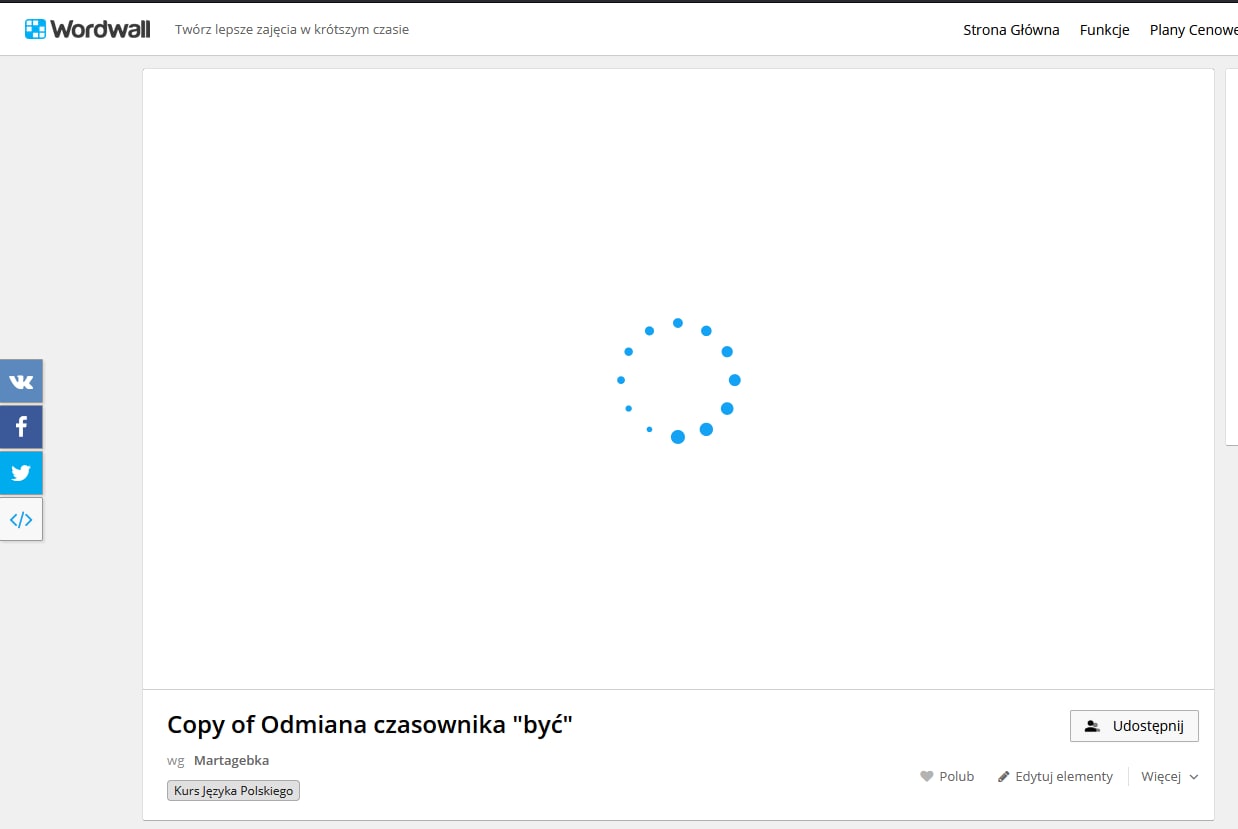Viewport: 1238px width, 829px height.
Task: Share via the Twitter icon
Action: [x=21, y=473]
